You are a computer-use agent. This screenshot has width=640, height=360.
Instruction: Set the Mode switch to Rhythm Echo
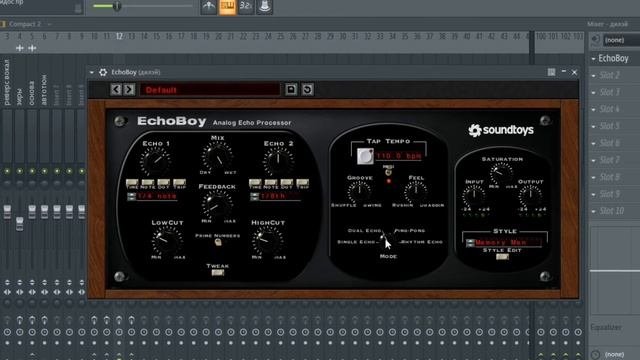(422, 242)
